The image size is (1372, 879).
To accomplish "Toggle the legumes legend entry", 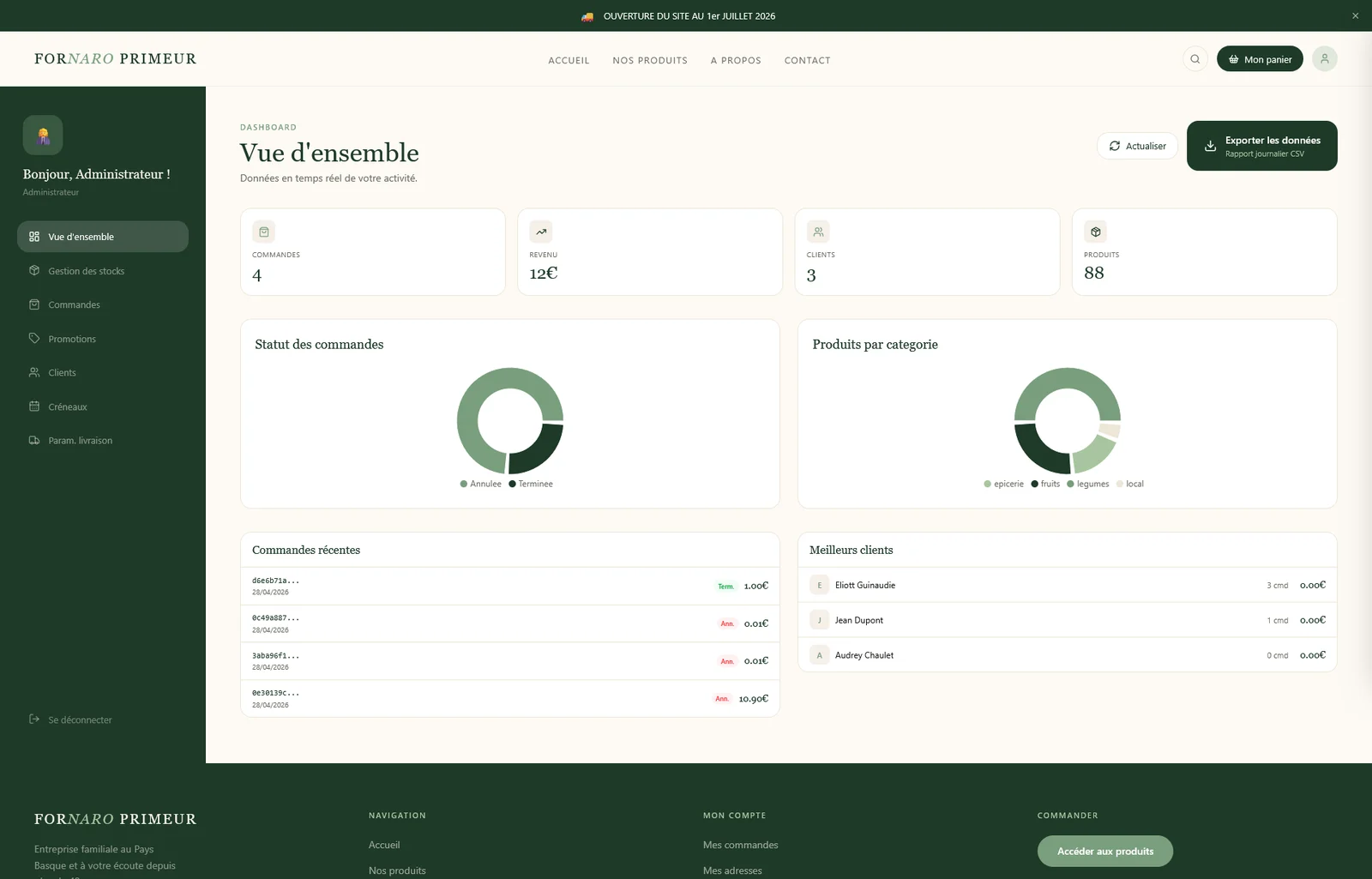I will [x=1088, y=484].
